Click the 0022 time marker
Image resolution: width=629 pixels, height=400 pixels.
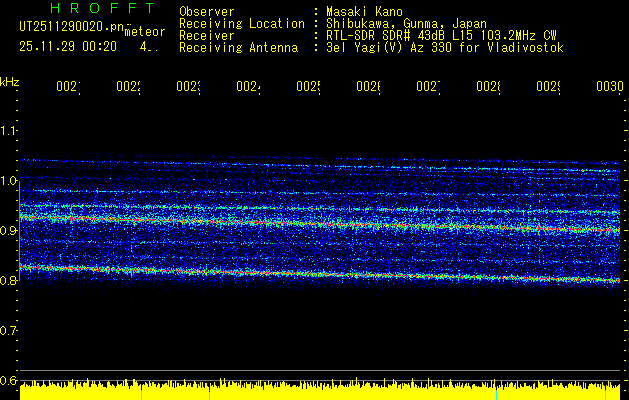pos(128,87)
